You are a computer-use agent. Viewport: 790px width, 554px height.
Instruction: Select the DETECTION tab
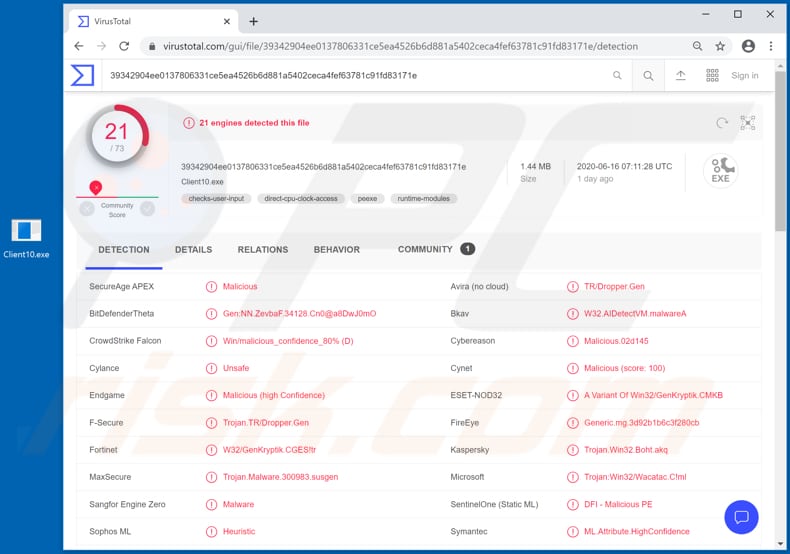pyautogui.click(x=124, y=250)
